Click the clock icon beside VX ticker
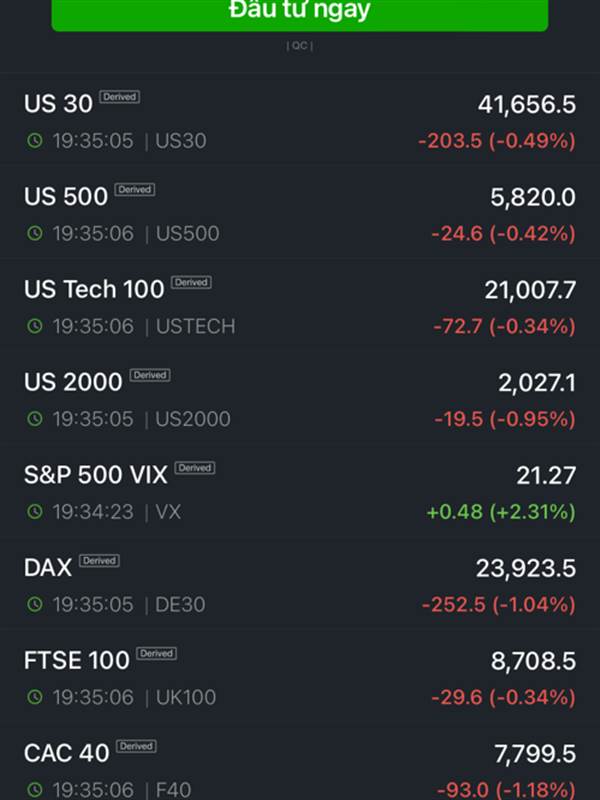This screenshot has height=800, width=600. [x=35, y=512]
